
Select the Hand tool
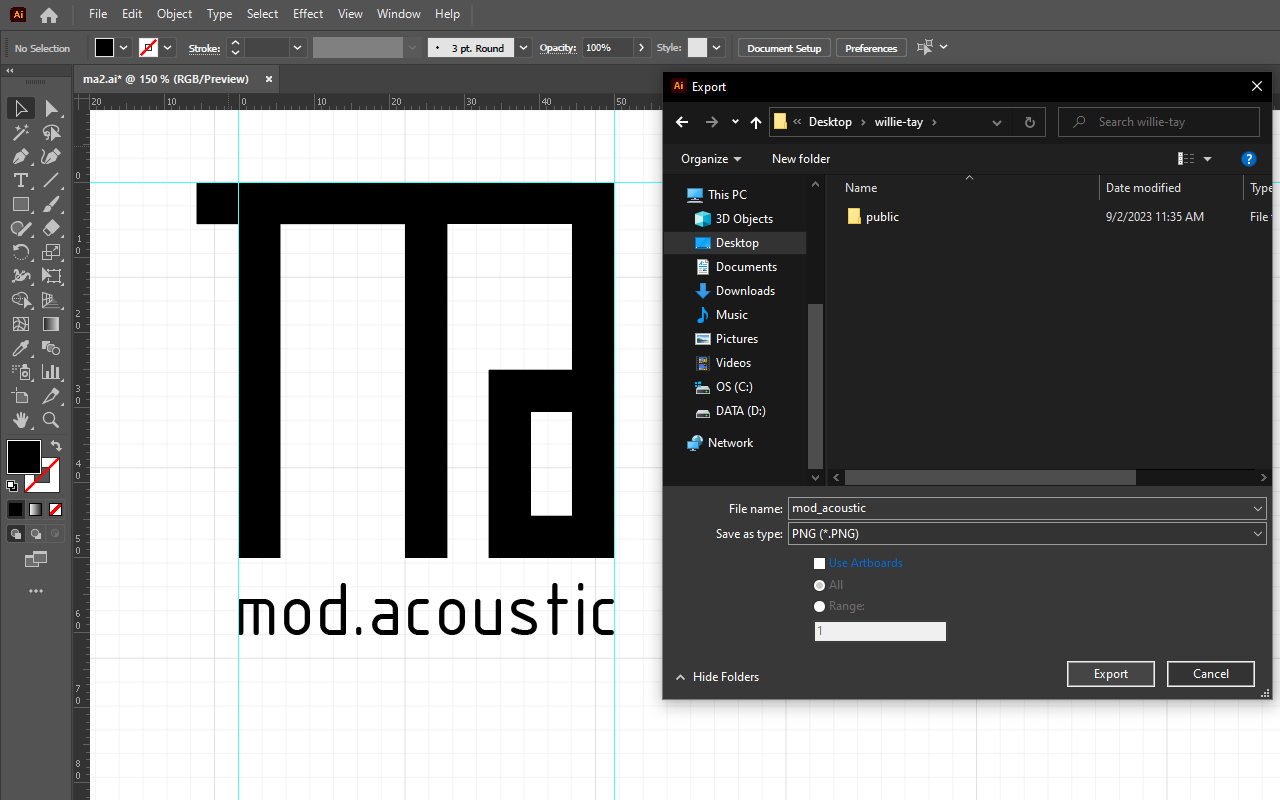pos(21,420)
